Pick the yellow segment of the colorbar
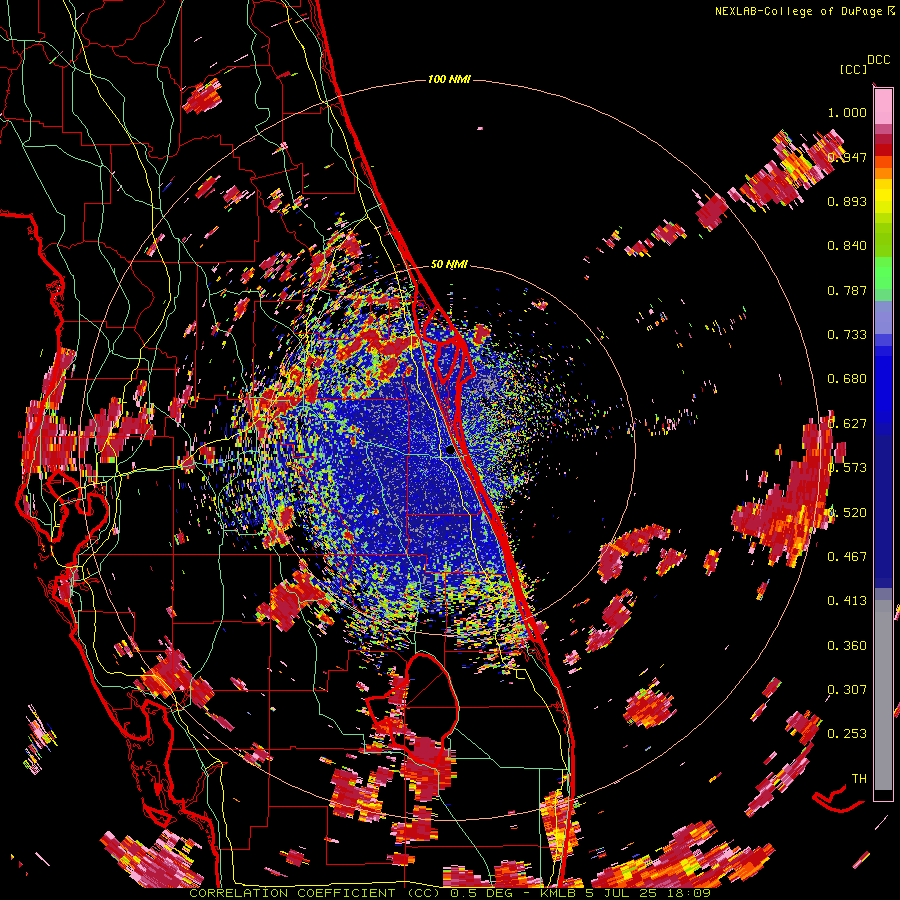 [883, 196]
